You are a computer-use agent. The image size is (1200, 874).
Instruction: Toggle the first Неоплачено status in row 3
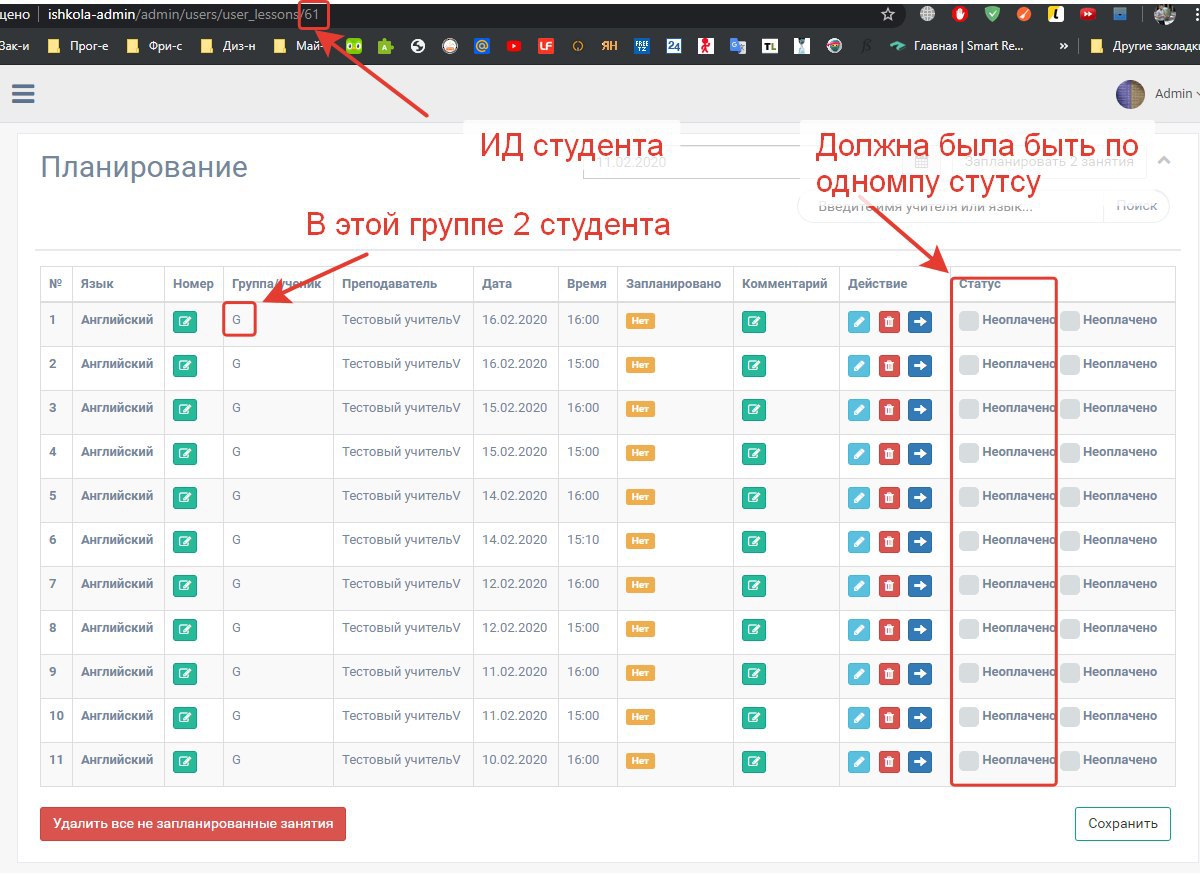968,409
